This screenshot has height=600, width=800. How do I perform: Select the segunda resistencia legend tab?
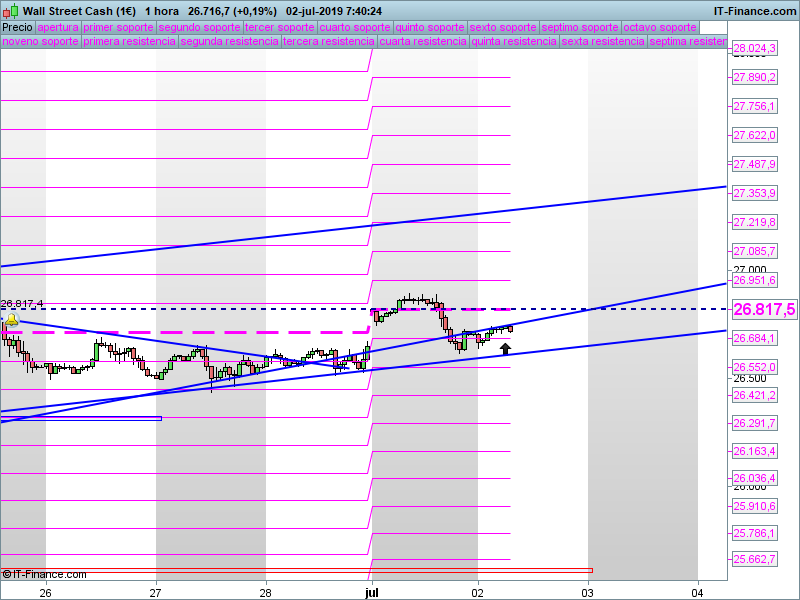230,41
